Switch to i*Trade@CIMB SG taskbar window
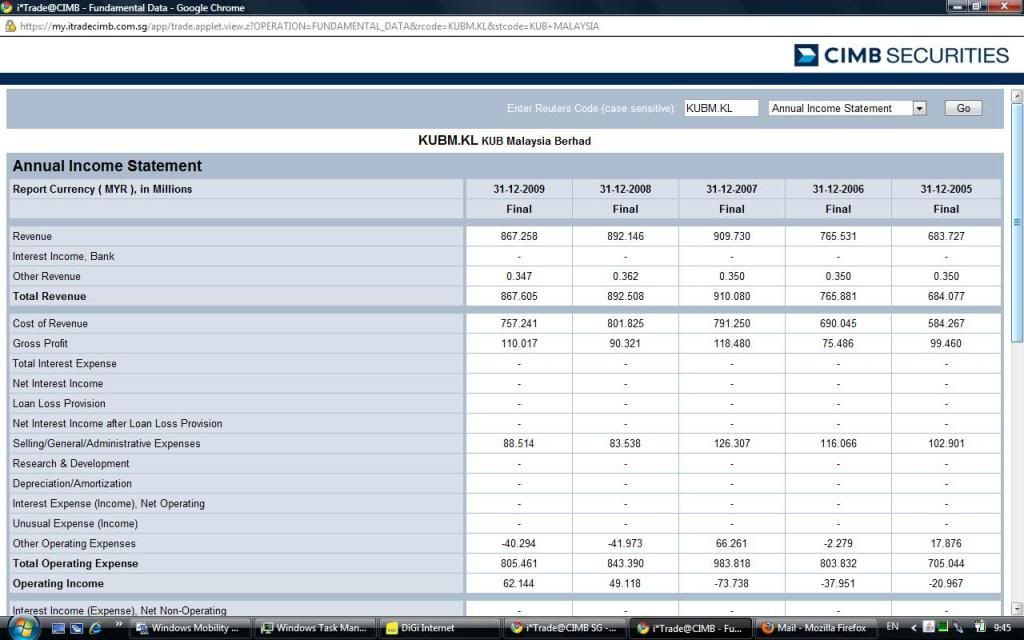This screenshot has height=640, width=1024. (x=563, y=628)
